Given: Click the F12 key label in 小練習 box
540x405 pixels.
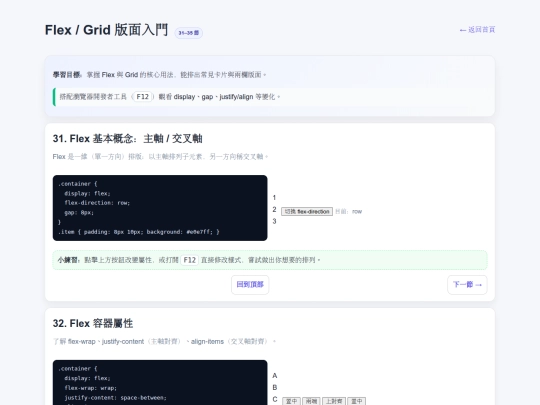Looking at the screenshot, I should [189, 260].
